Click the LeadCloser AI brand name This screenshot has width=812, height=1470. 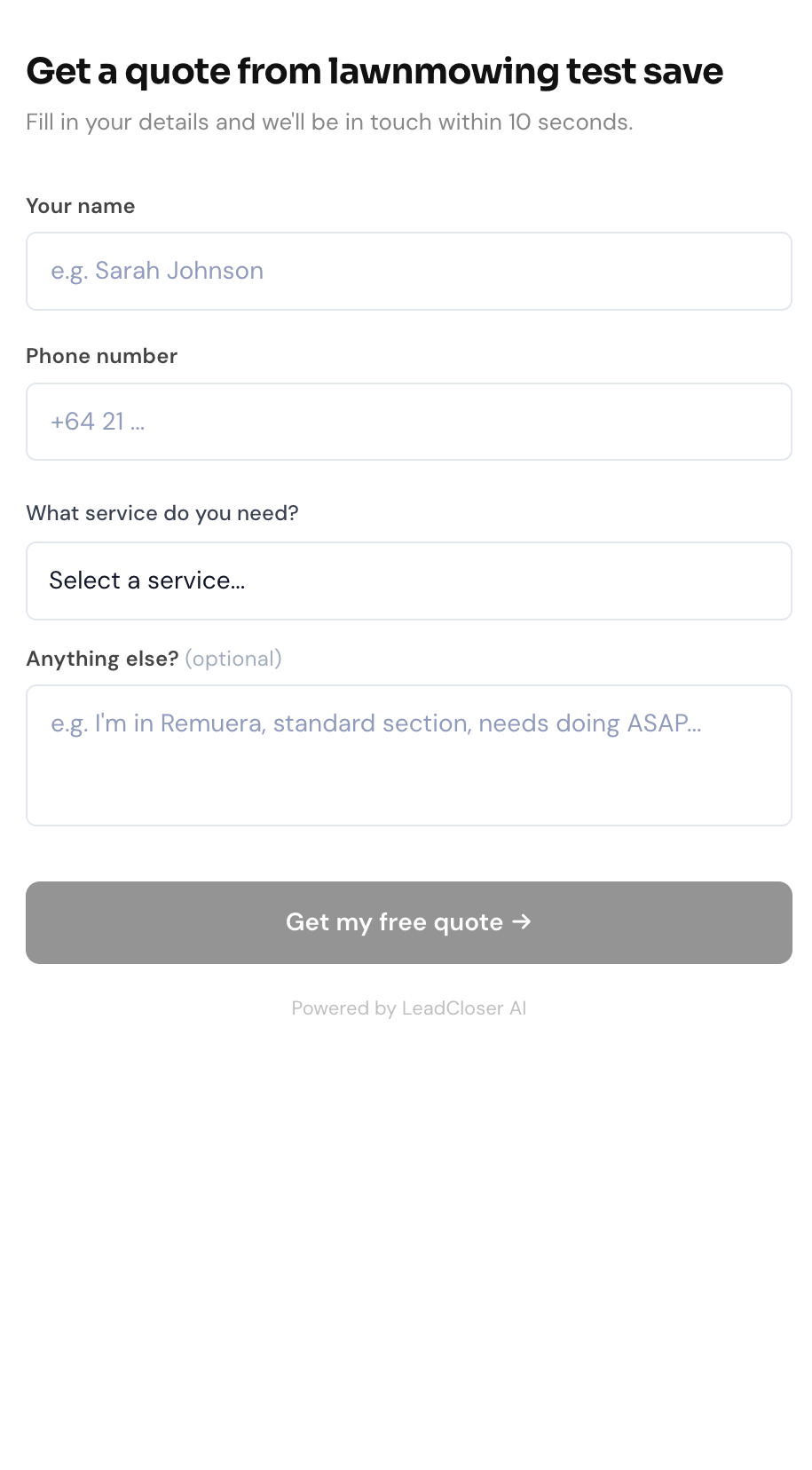(463, 1008)
